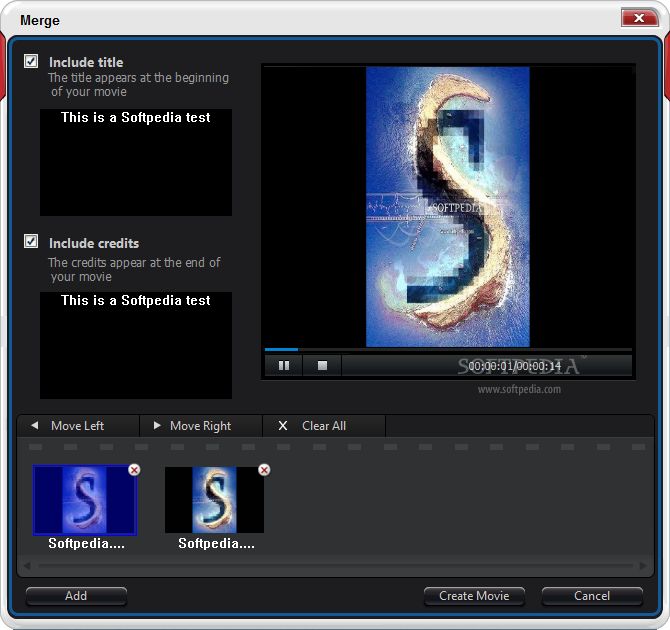The height and width of the screenshot is (630, 670).
Task: Edit the title text box
Action: [x=136, y=162]
